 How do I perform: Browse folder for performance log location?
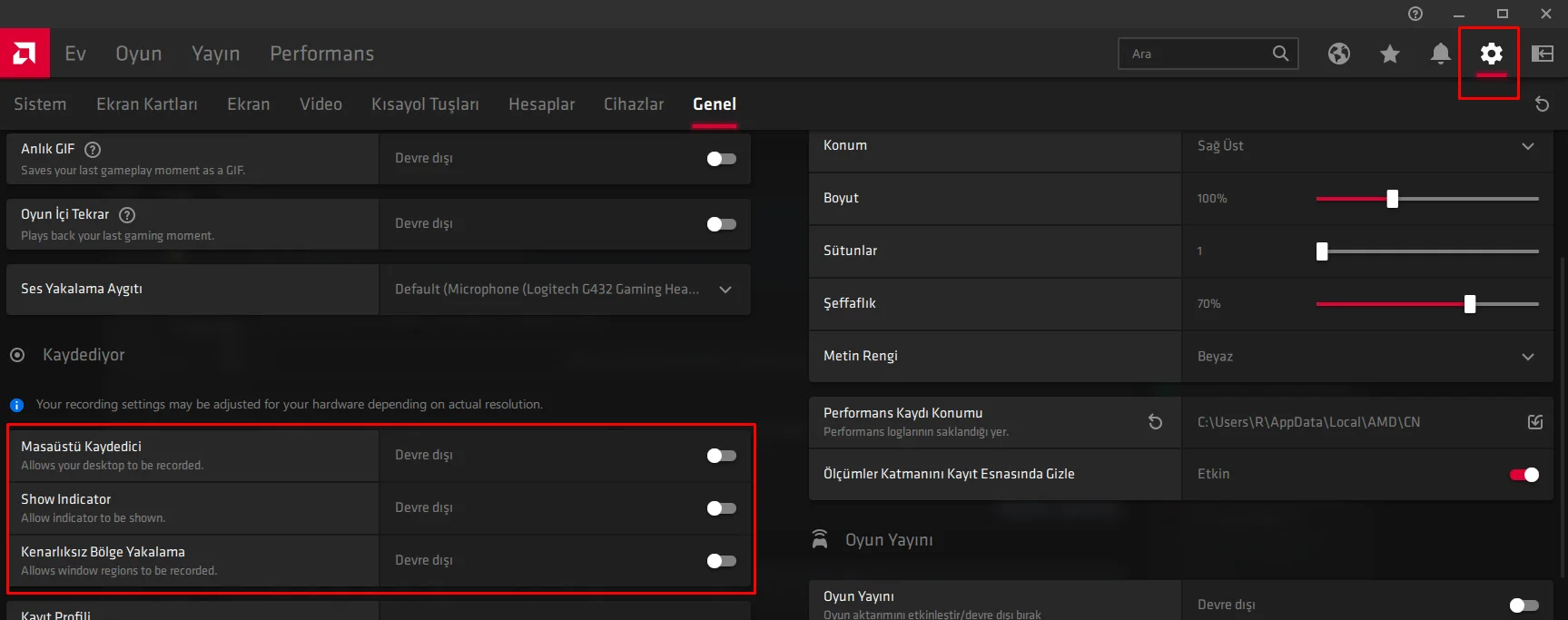[1534, 422]
